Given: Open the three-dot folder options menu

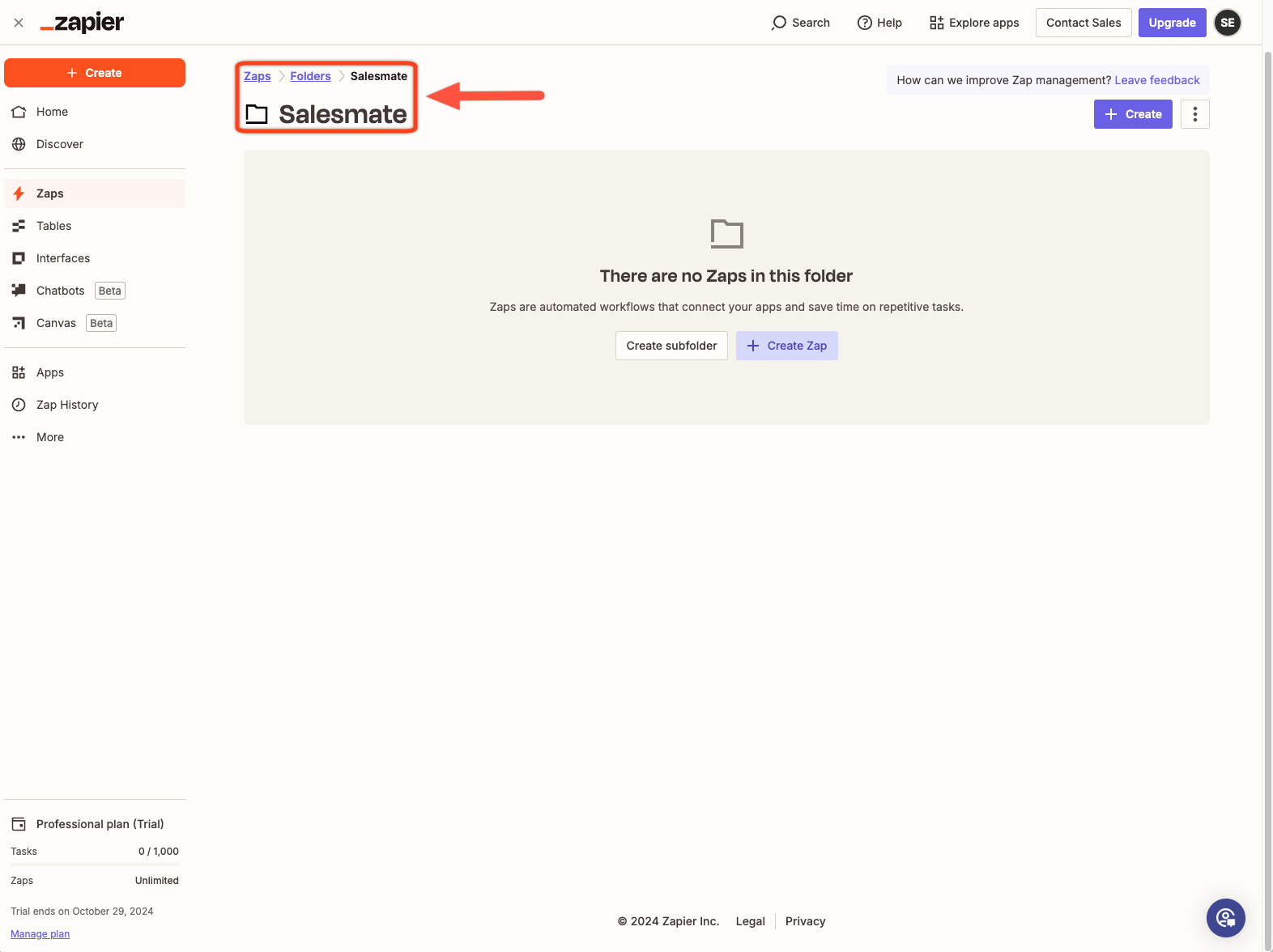Looking at the screenshot, I should (x=1194, y=114).
